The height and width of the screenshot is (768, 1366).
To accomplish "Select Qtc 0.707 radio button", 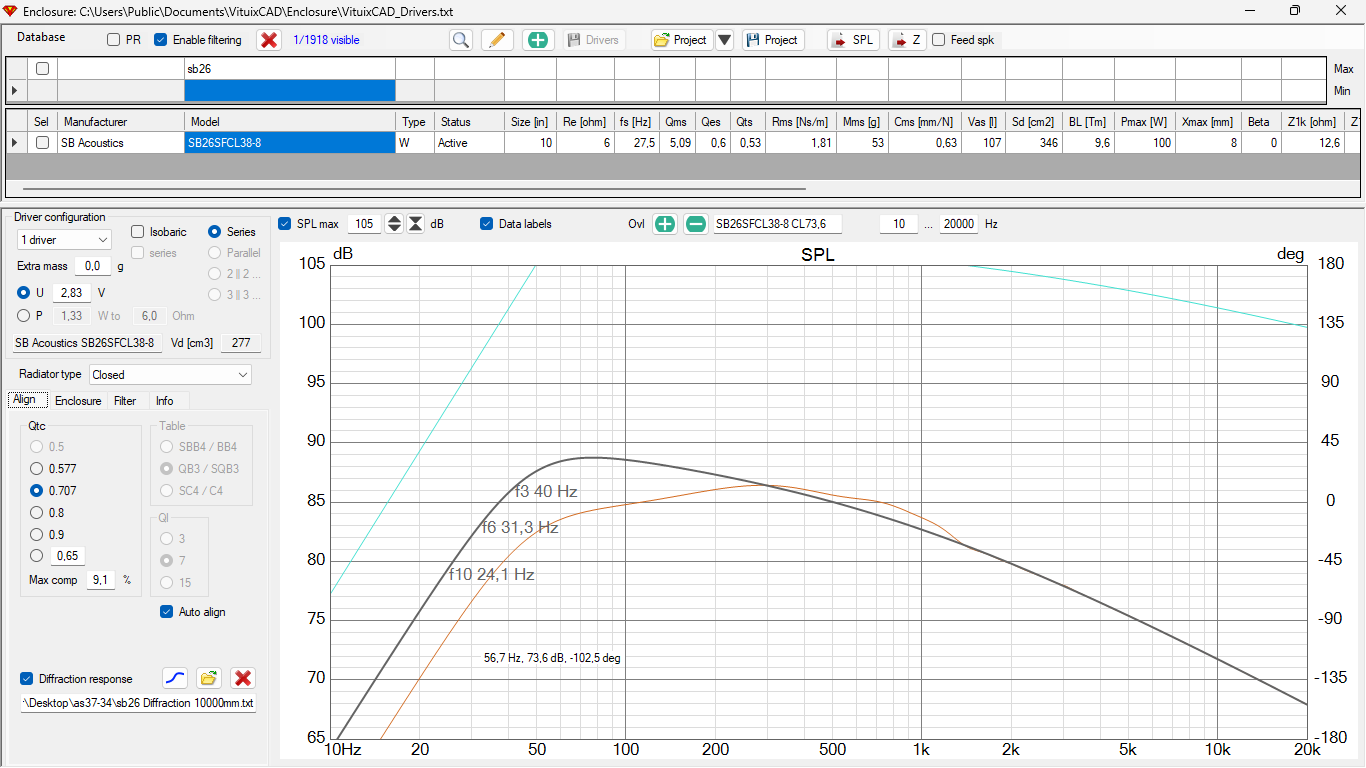I will (37, 491).
